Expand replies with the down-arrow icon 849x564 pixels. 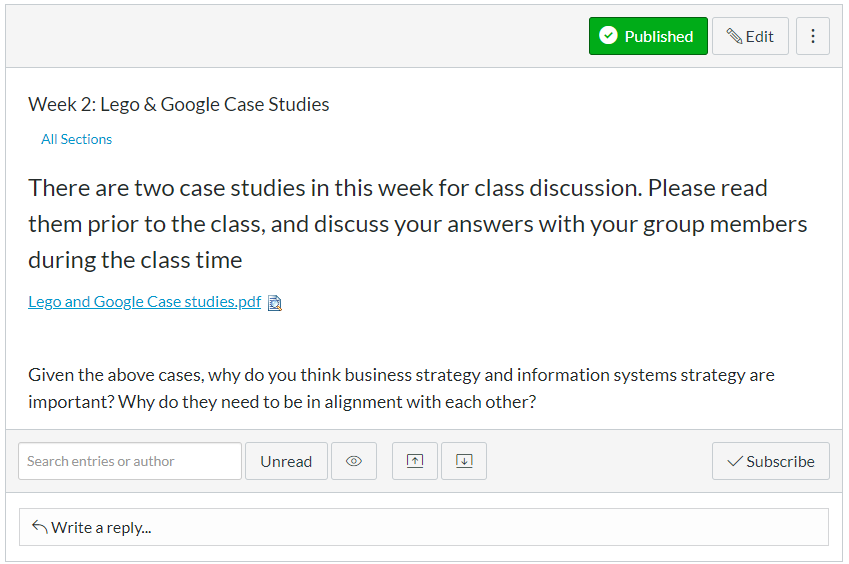coord(464,461)
